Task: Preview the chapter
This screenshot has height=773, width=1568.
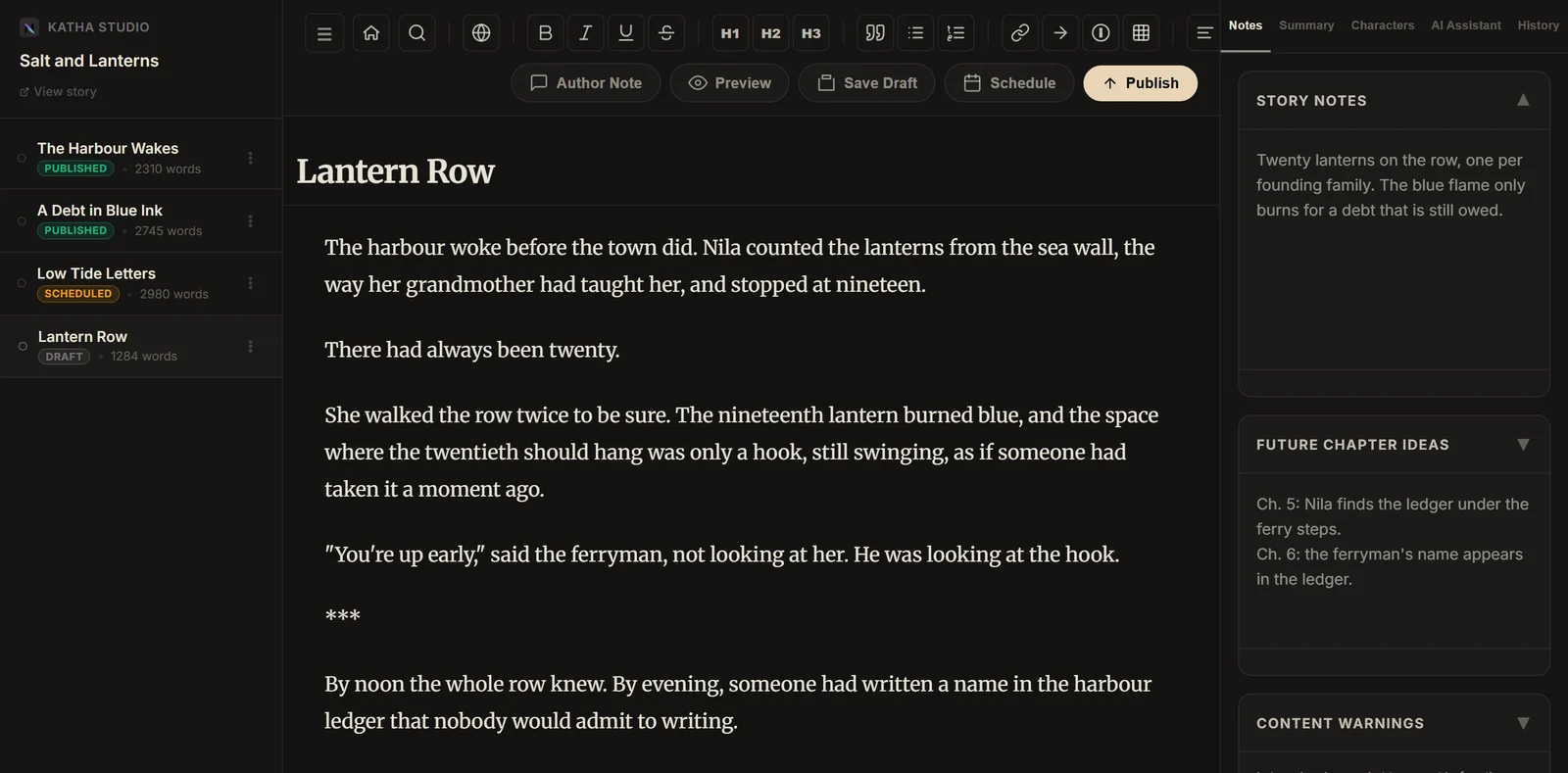Action: 730,83
